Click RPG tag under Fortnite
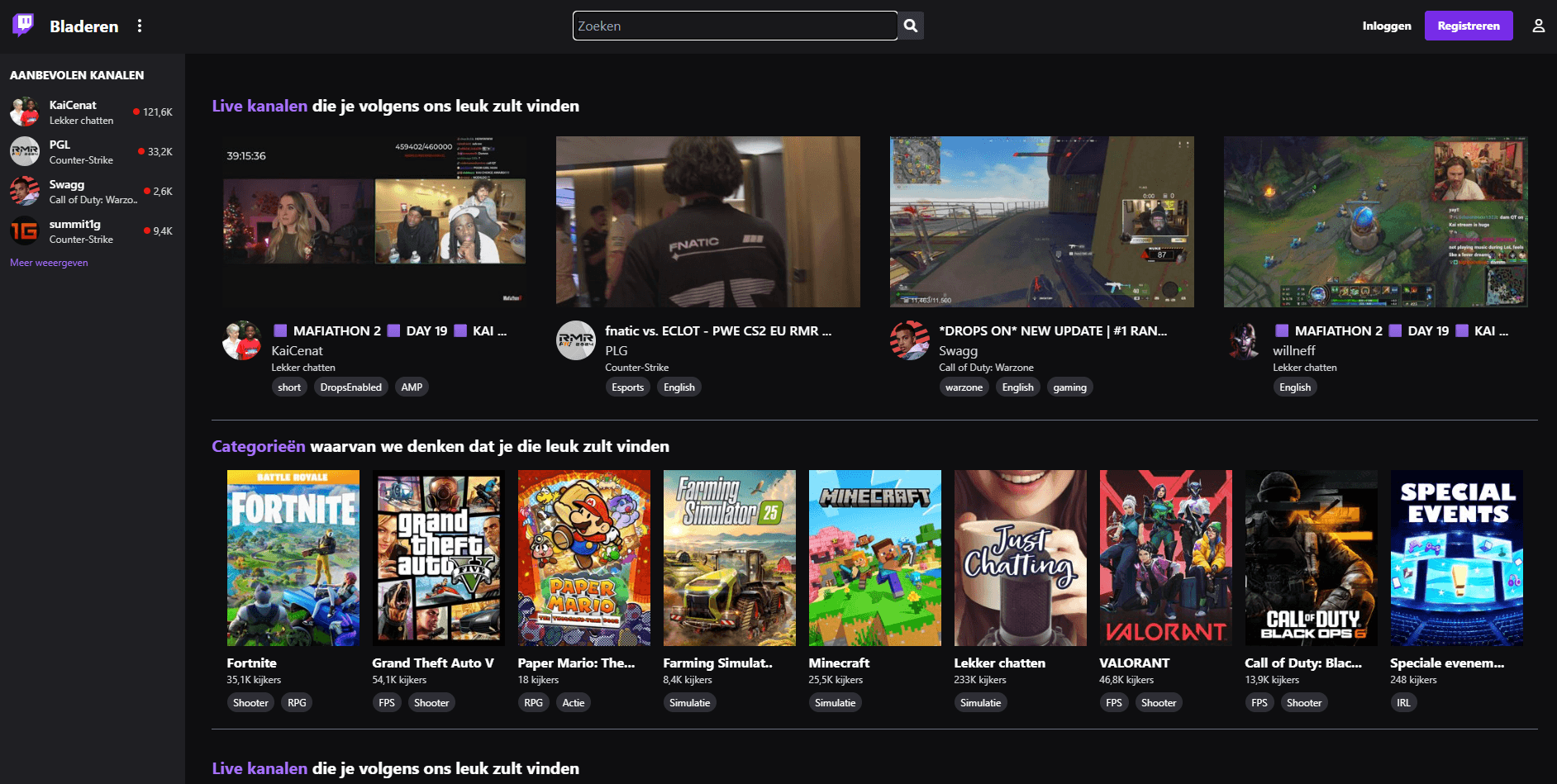Viewport: 1557px width, 784px height. [x=297, y=703]
